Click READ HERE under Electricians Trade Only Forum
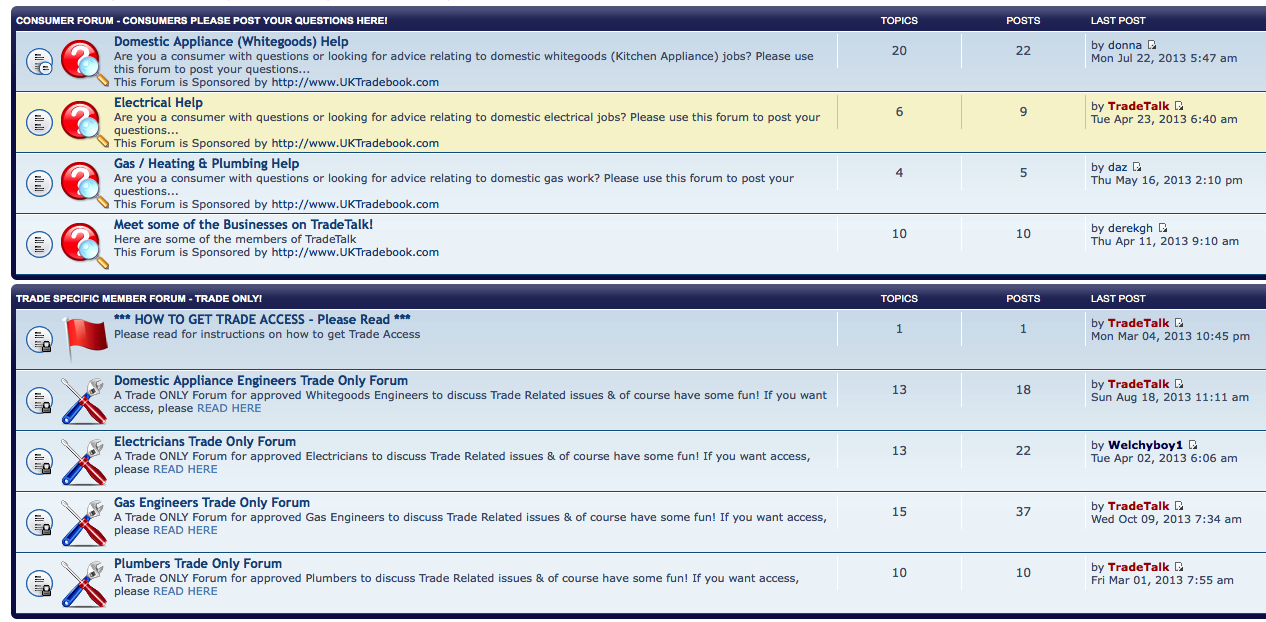Image resolution: width=1266 pixels, height=622 pixels. pos(185,469)
